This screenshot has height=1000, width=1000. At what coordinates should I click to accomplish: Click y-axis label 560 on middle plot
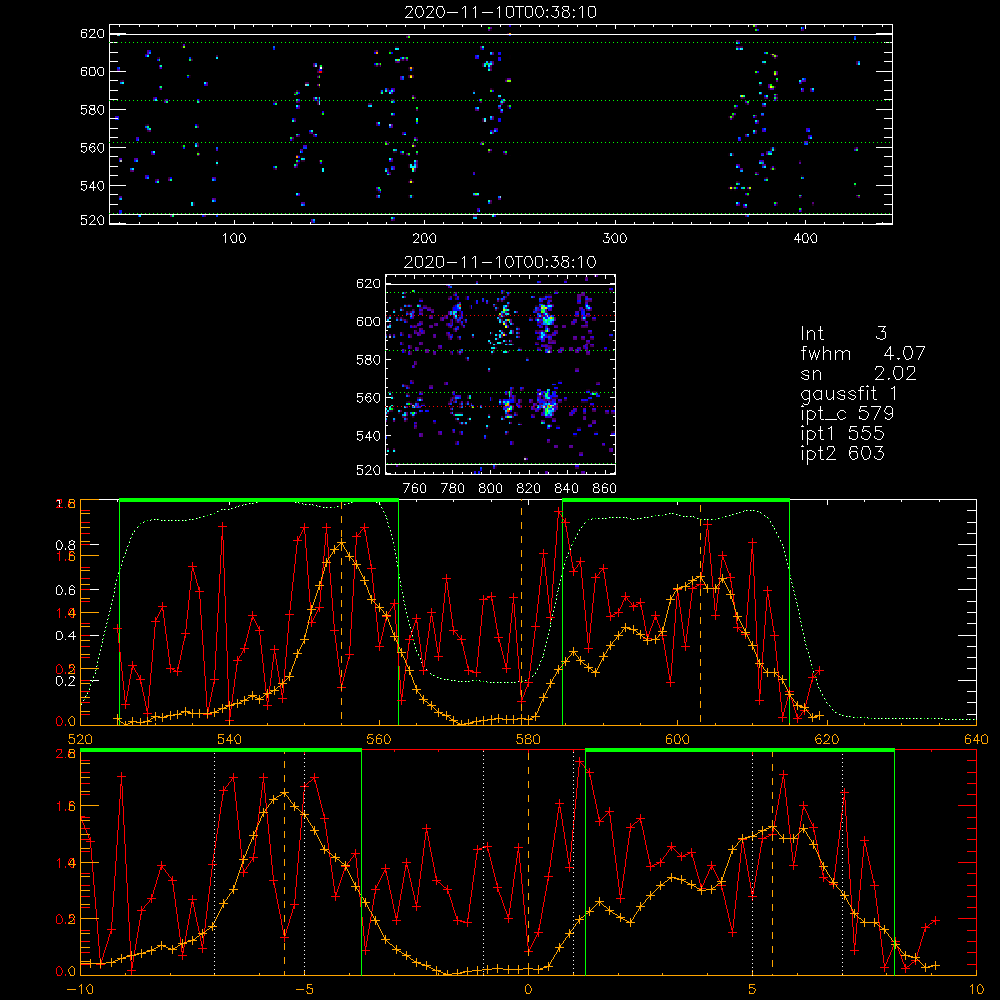(x=368, y=398)
